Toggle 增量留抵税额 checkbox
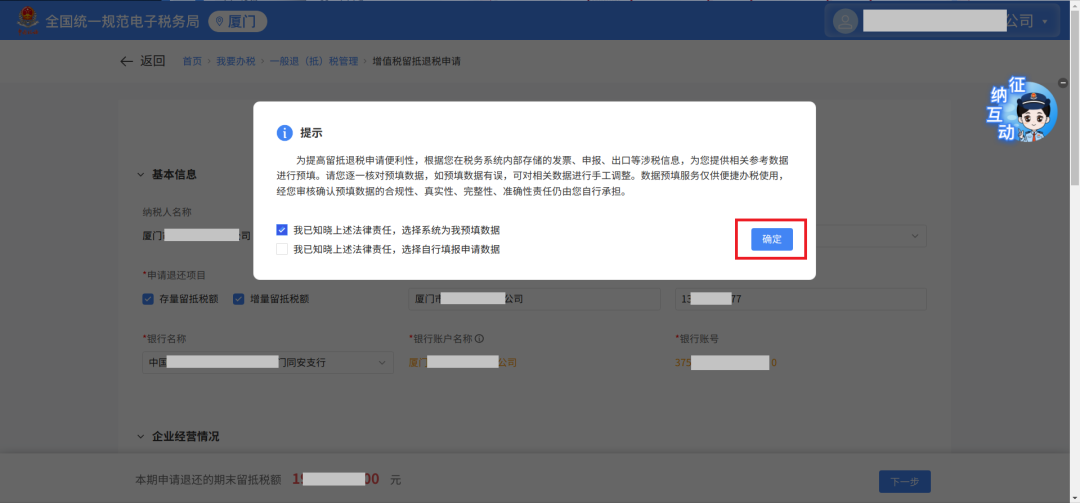 239,299
